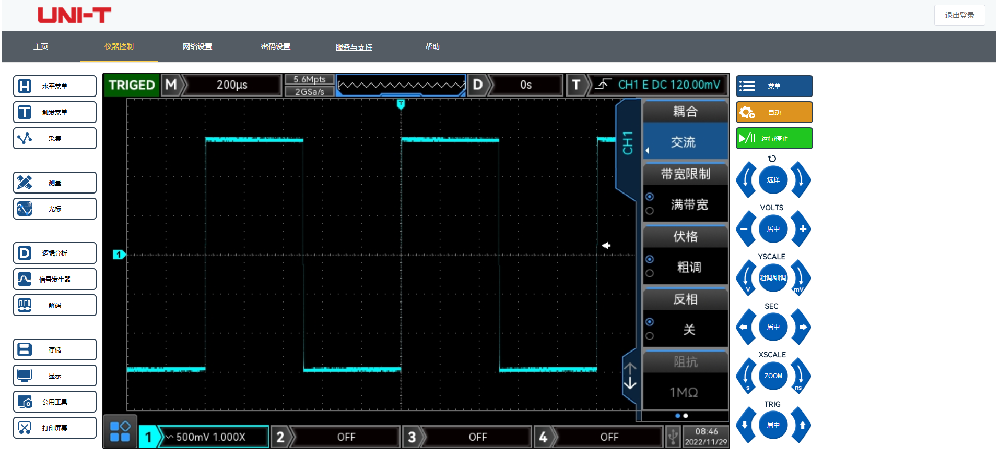Click the SEC right arrow button
This screenshot has height=460, width=1000.
803,327
